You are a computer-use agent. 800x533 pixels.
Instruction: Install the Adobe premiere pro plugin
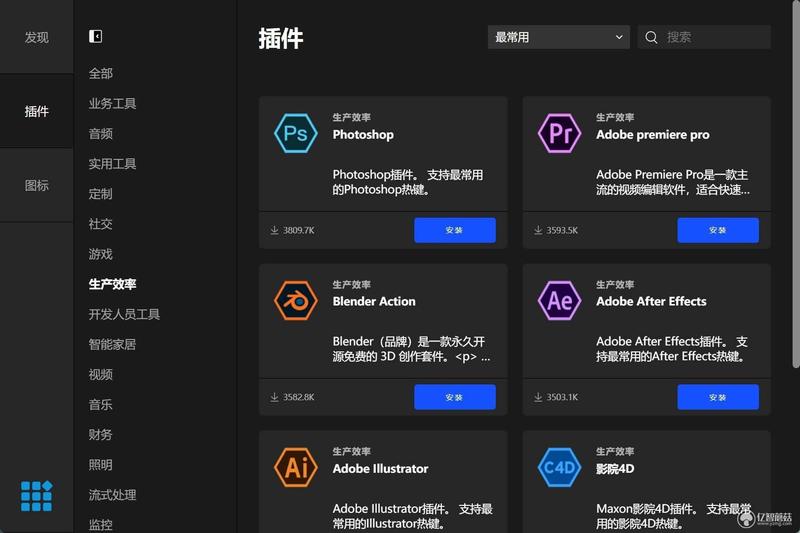(x=718, y=230)
